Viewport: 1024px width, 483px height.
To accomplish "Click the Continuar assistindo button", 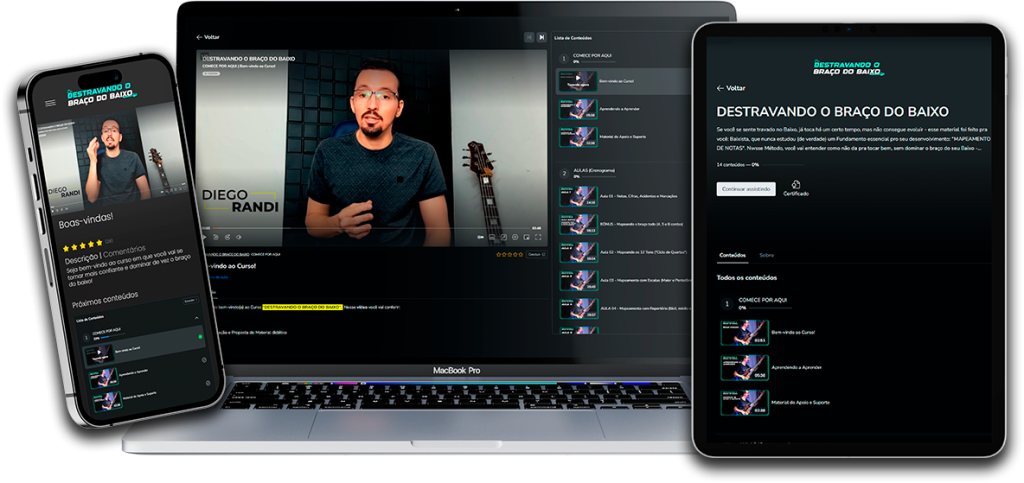I will click(x=746, y=189).
